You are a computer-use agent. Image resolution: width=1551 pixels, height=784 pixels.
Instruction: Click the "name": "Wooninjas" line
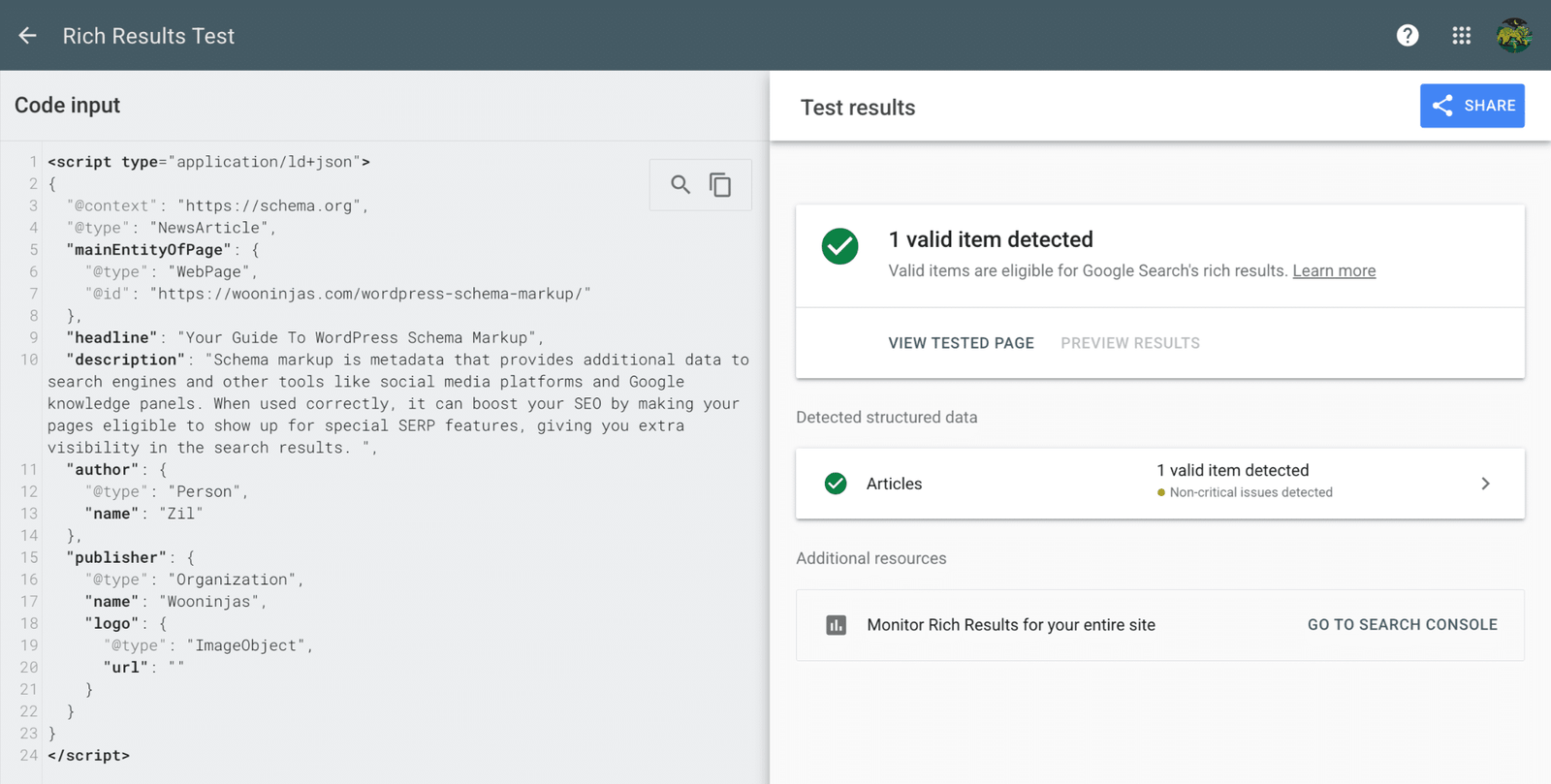176,602
